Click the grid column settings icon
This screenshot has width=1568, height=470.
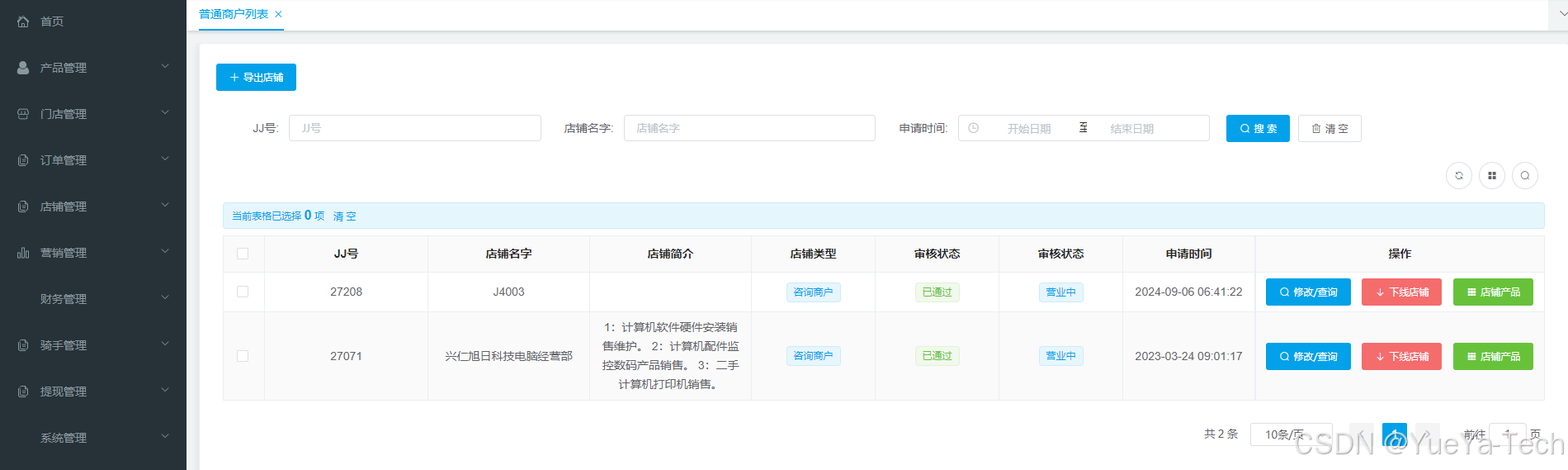point(1492,175)
